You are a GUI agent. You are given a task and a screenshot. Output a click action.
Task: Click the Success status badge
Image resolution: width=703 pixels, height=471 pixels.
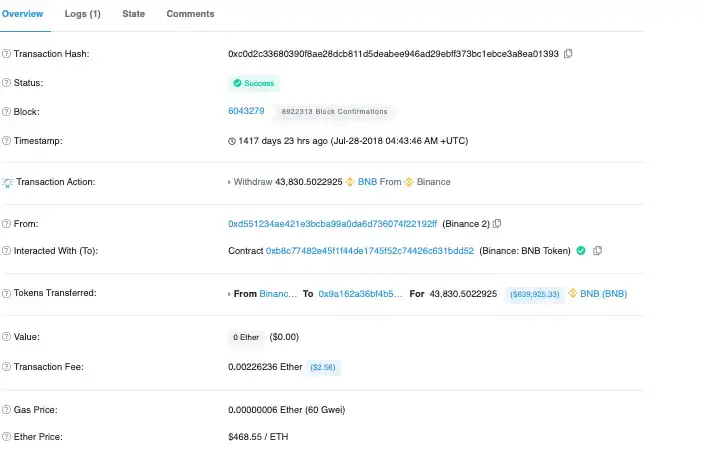click(254, 83)
